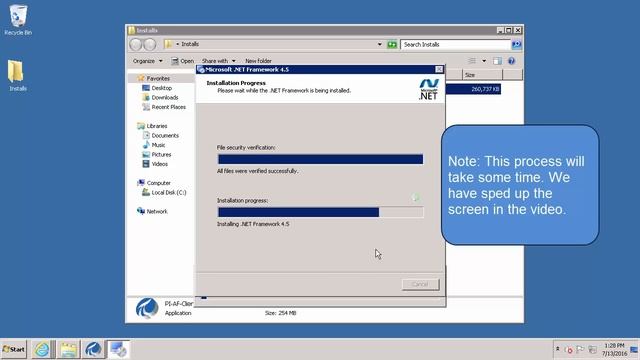Maximize the Installs Explorer window
Image resolution: width=640 pixels, height=360 pixels.
509,30
